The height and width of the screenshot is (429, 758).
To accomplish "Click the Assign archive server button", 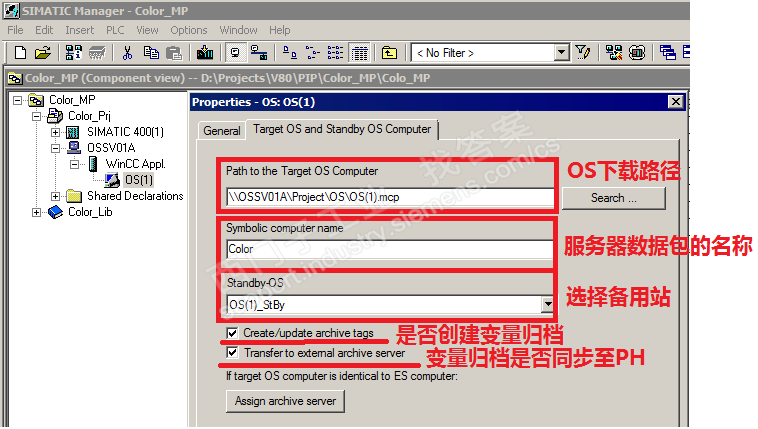I will click(x=285, y=401).
